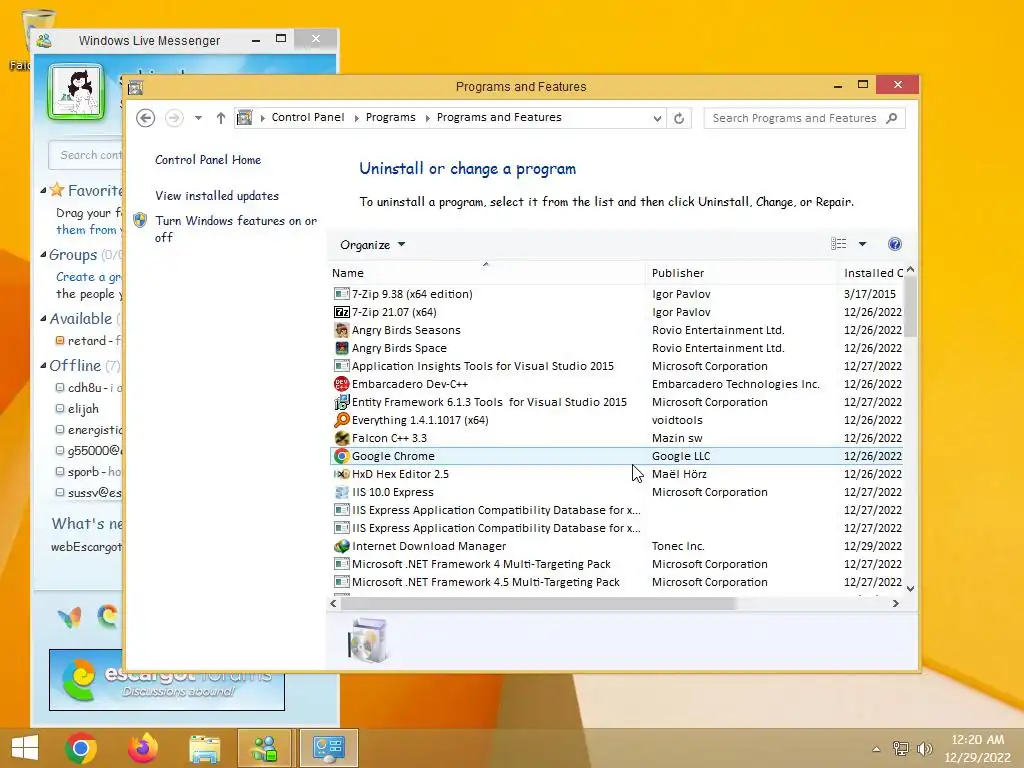
Task: Click the vertical scrollbar down arrow
Action: click(x=910, y=589)
